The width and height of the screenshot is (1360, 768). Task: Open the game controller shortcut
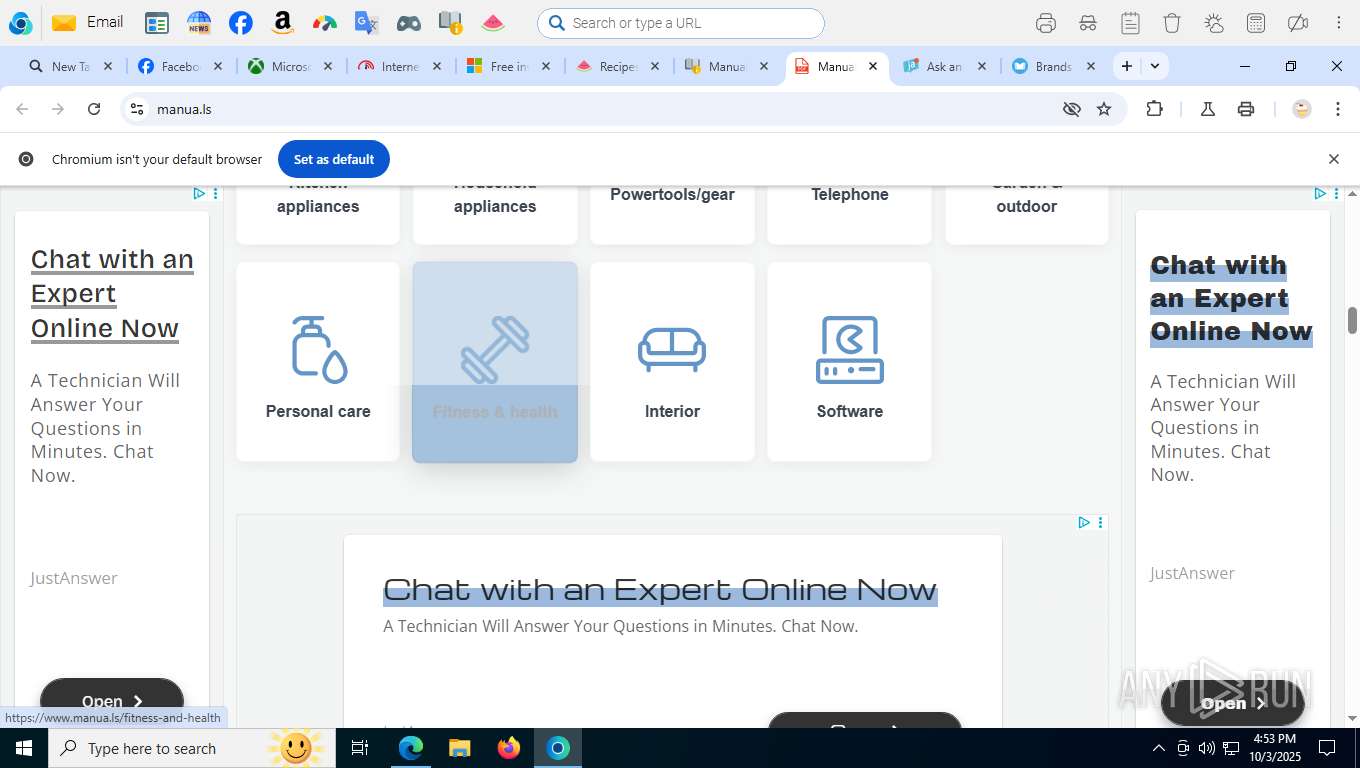pos(409,23)
